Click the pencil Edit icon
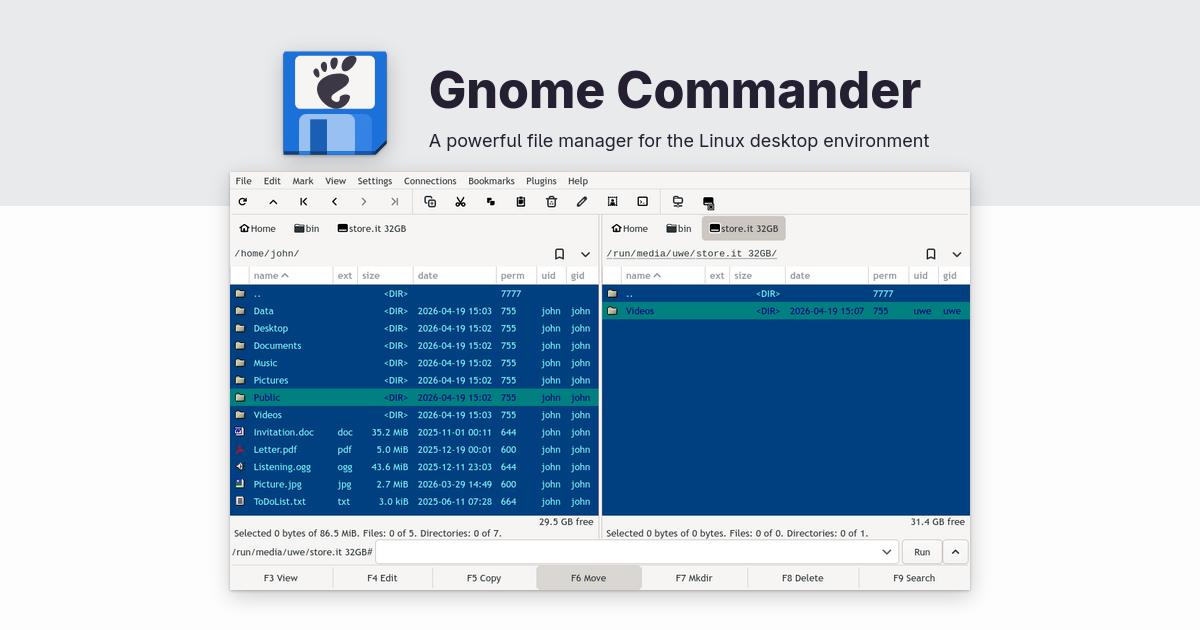The height and width of the screenshot is (630, 1200). [582, 202]
